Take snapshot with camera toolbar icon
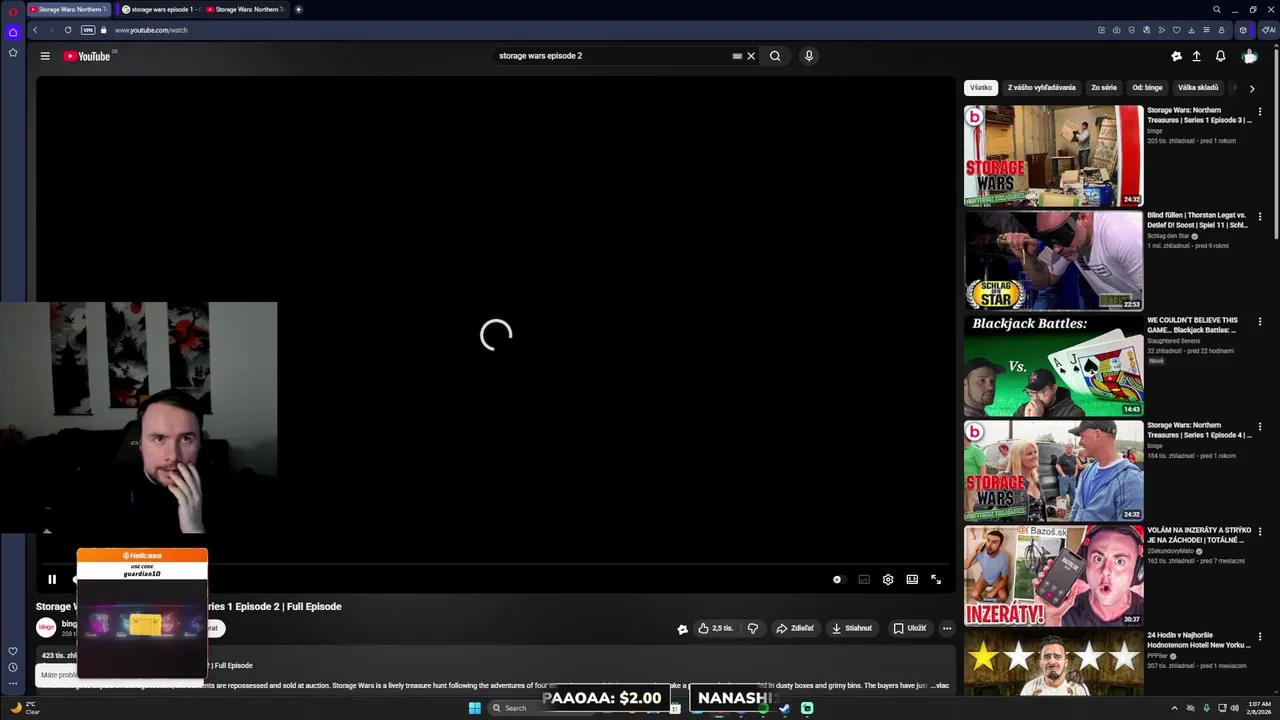The image size is (1280, 720). click(1117, 30)
